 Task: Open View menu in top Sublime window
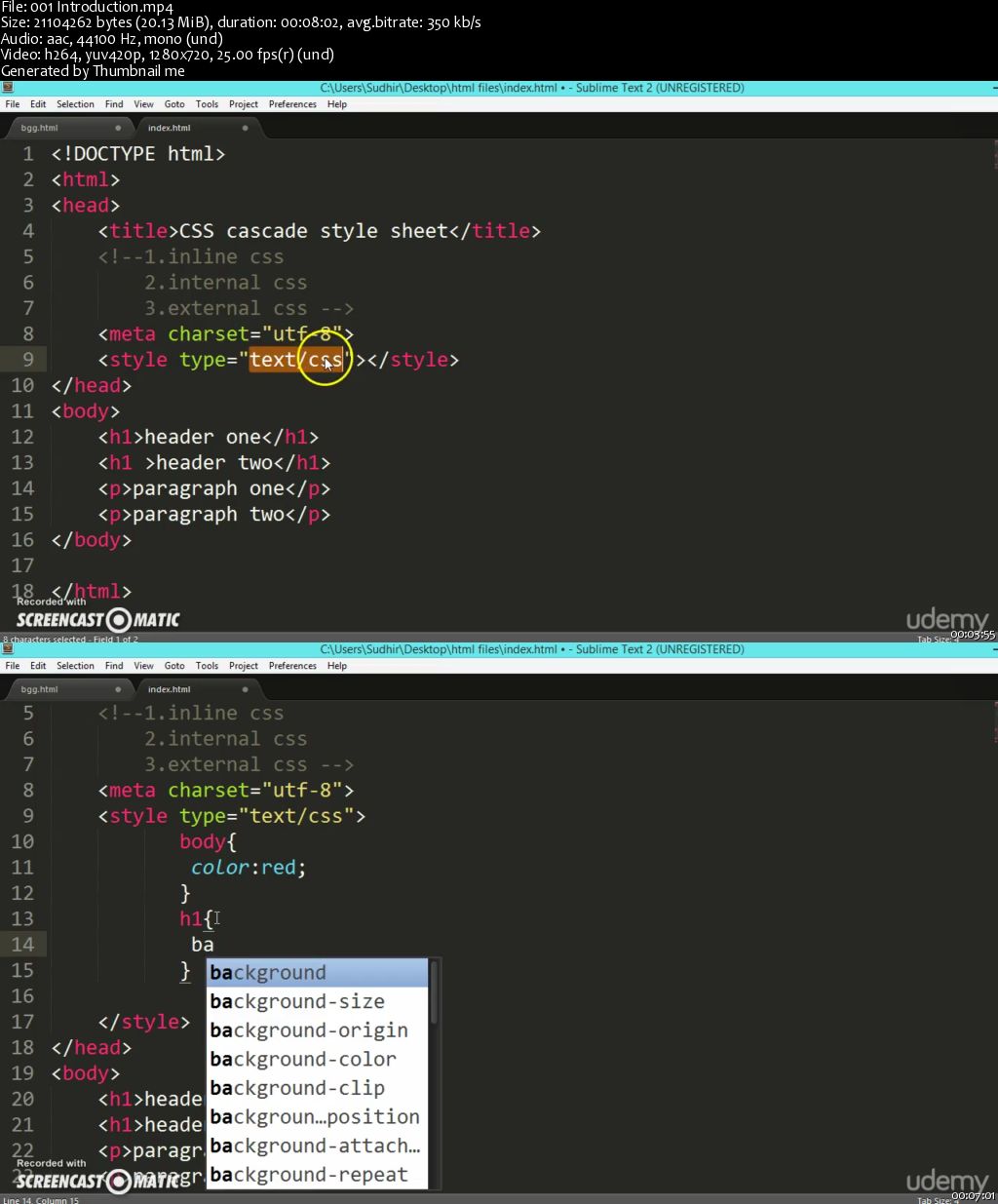pyautogui.click(x=143, y=104)
